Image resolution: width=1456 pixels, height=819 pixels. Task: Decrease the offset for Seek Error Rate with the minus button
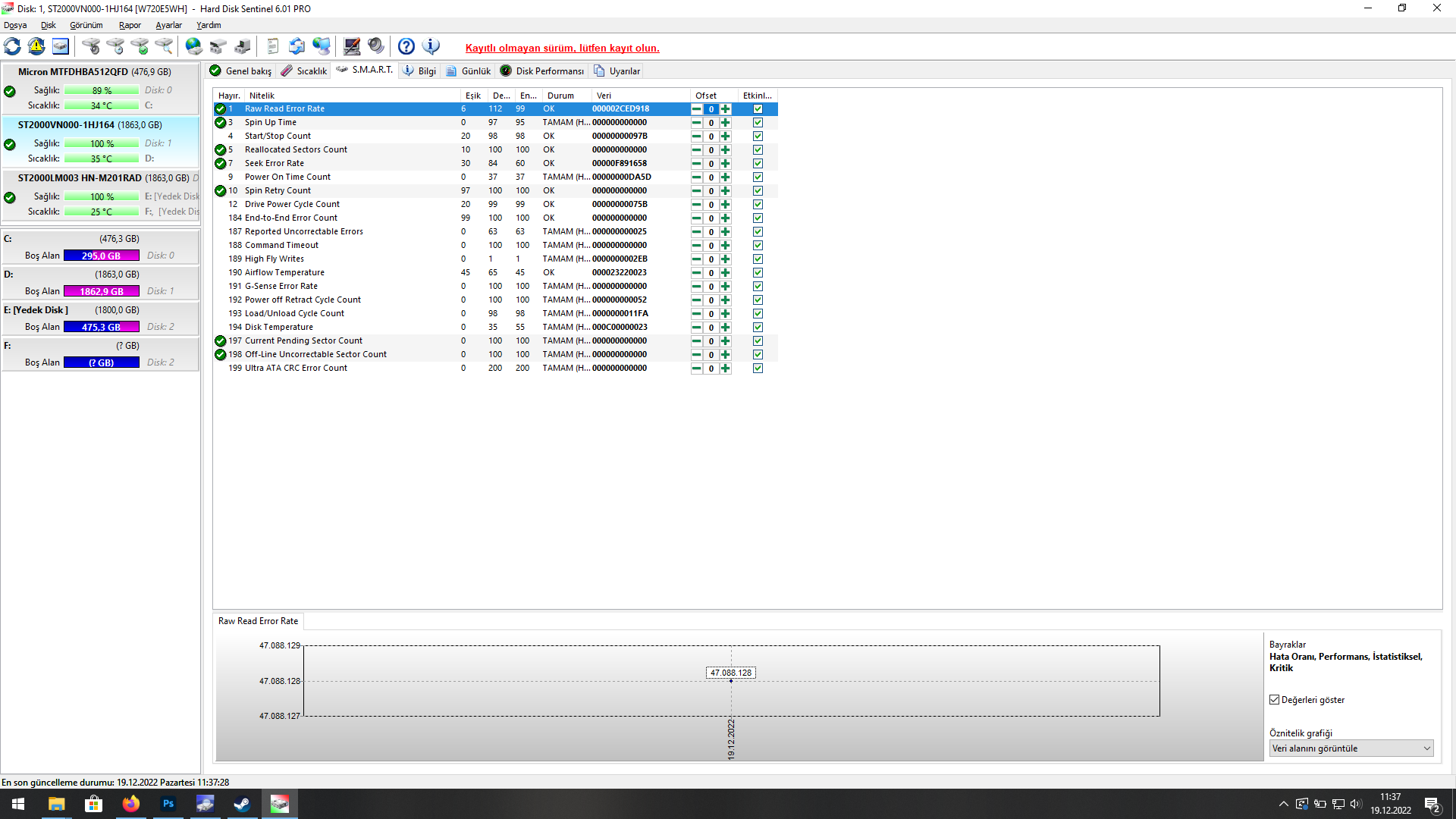pos(696,164)
